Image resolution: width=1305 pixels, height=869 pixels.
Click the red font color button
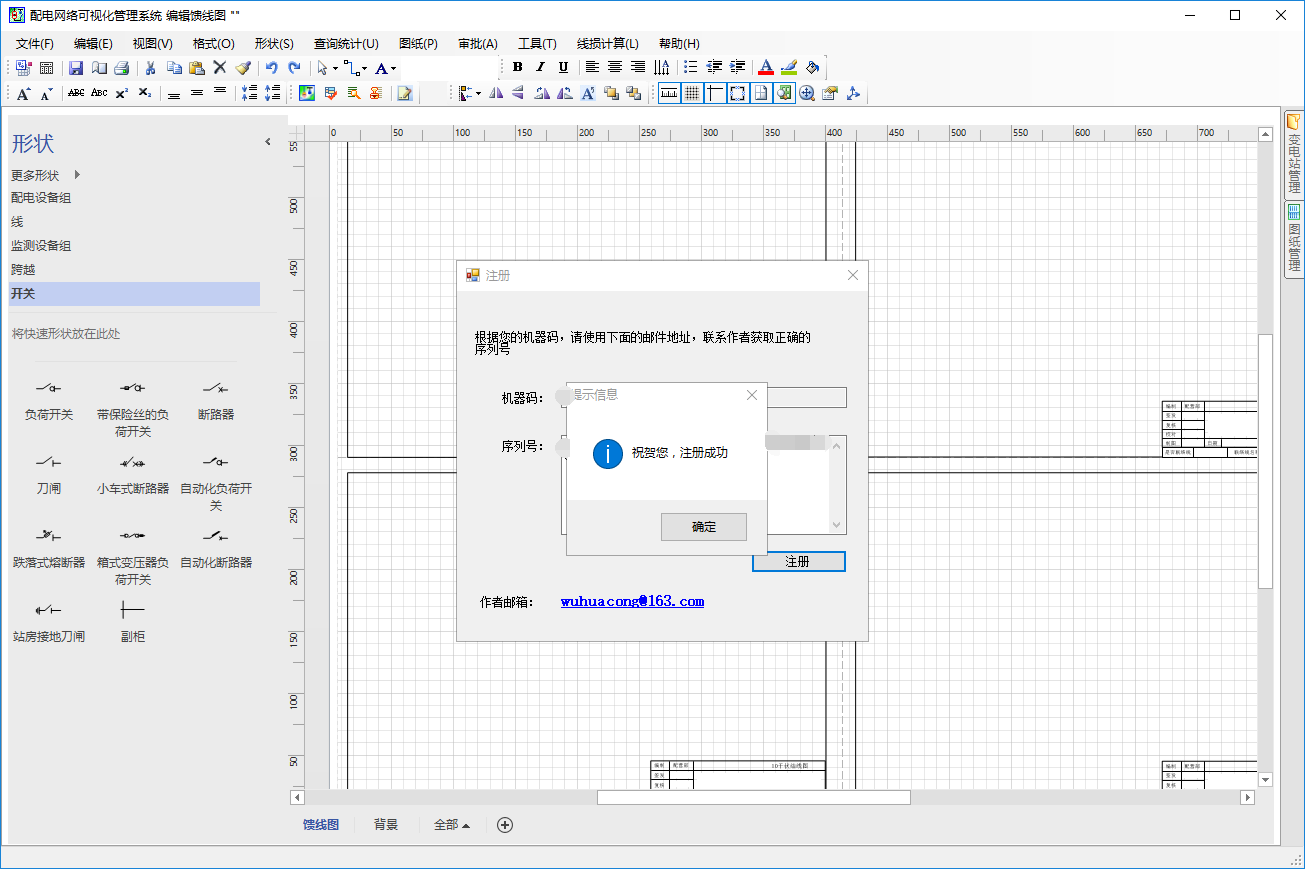coord(766,68)
